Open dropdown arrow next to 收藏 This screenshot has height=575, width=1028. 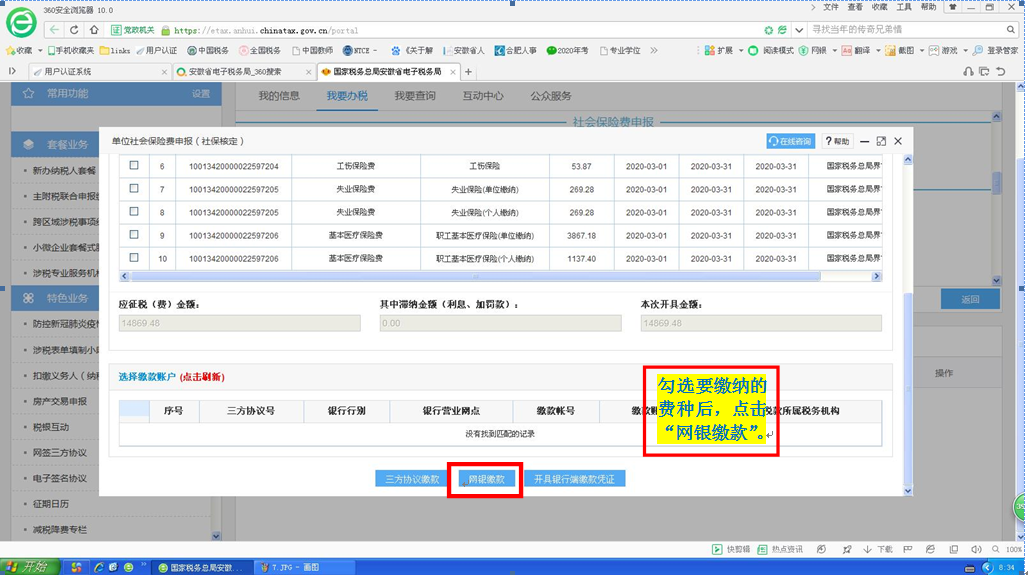[39, 50]
